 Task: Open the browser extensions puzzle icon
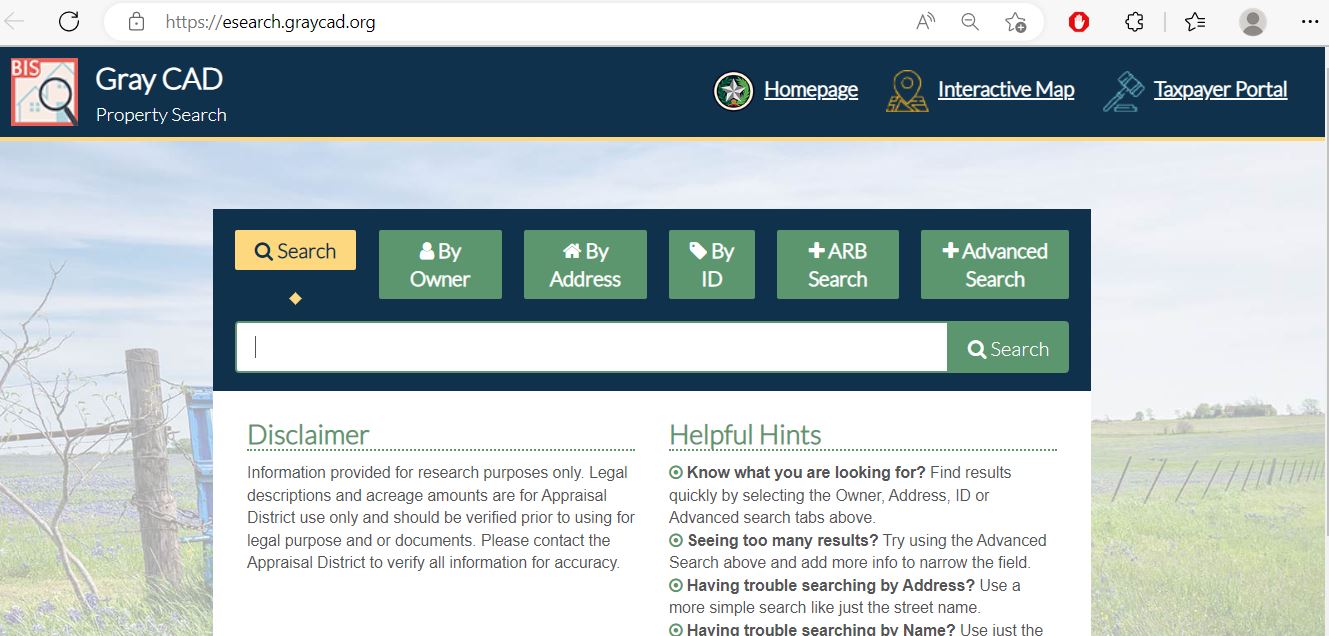pyautogui.click(x=1134, y=21)
